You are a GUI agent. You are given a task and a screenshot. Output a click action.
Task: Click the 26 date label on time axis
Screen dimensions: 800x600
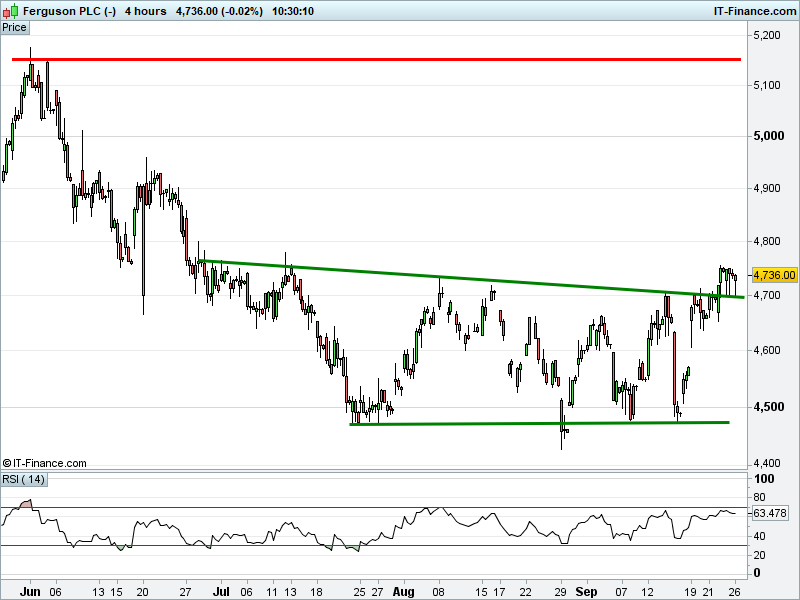click(x=735, y=592)
